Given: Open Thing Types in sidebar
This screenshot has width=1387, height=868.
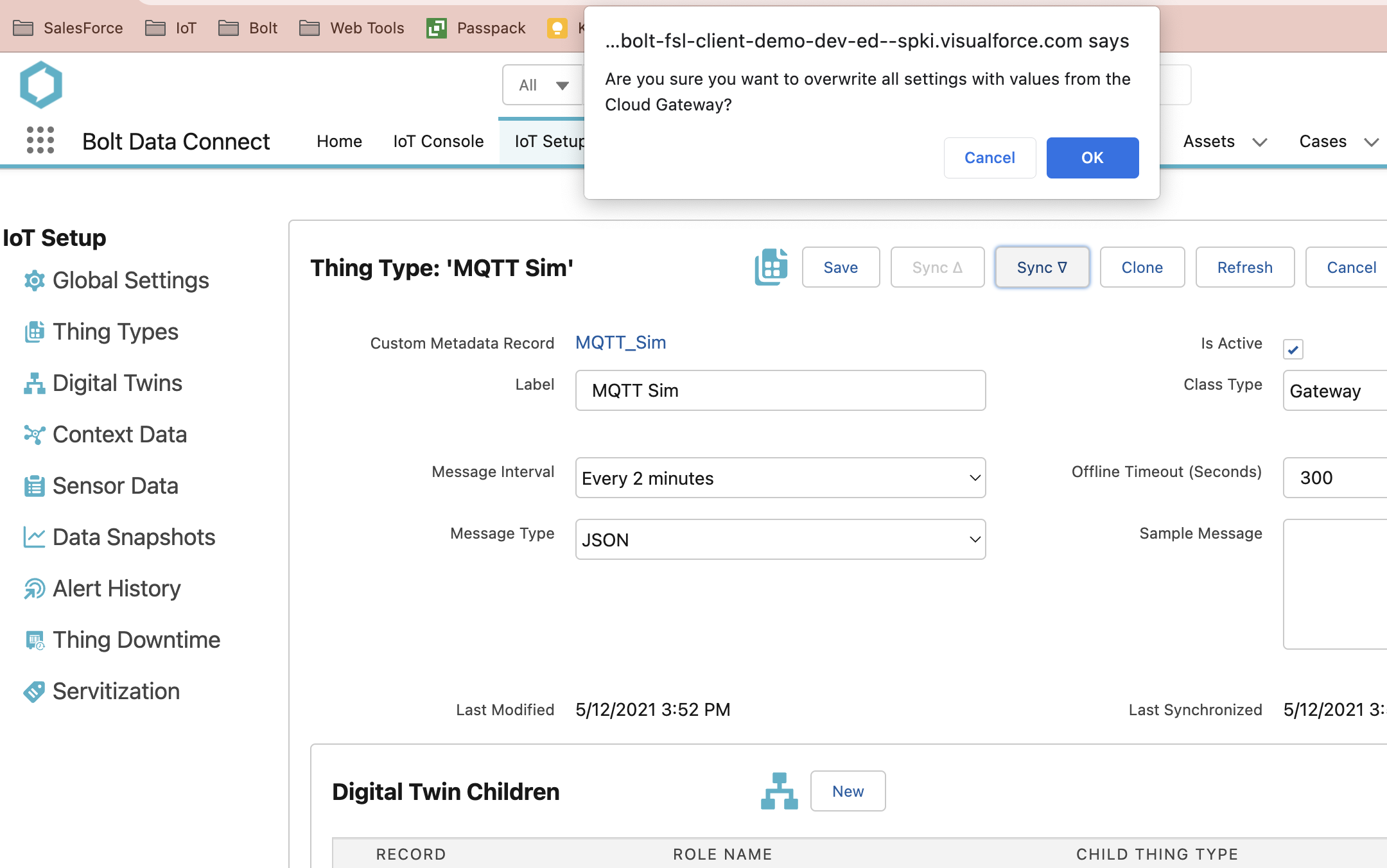Looking at the screenshot, I should (x=116, y=332).
